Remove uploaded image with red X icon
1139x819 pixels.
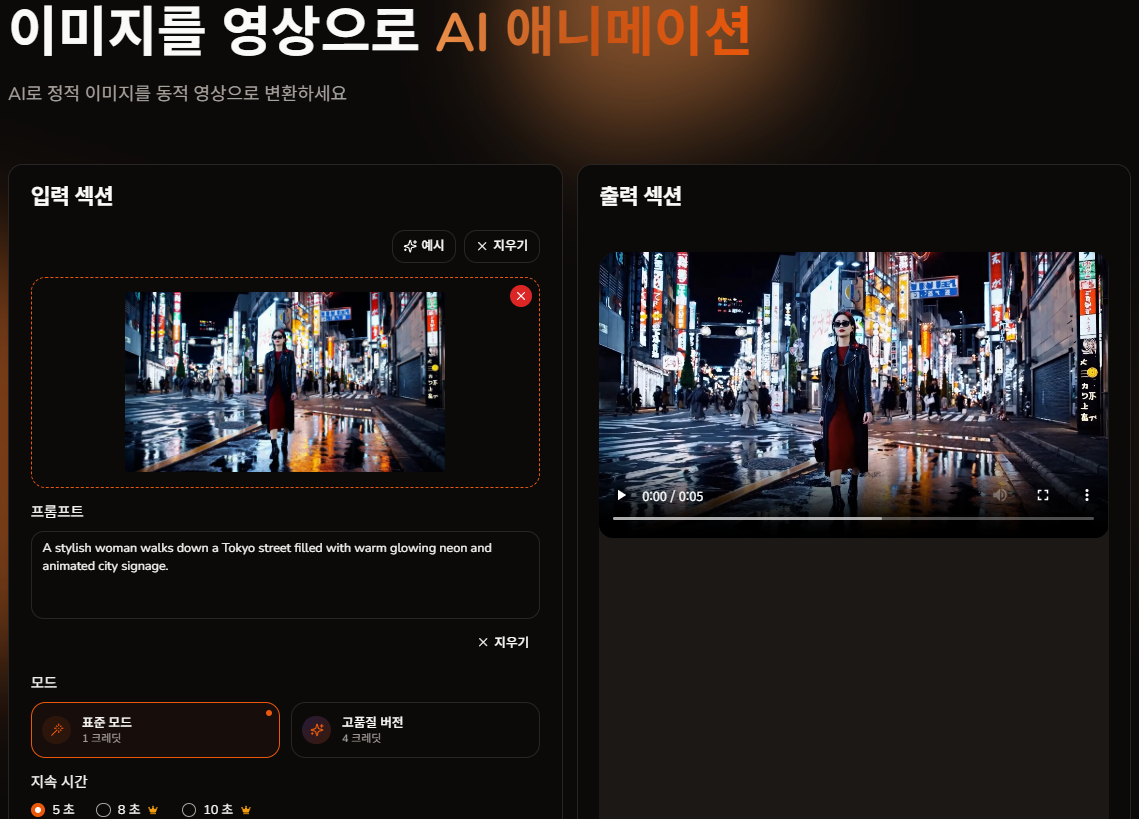[x=521, y=296]
